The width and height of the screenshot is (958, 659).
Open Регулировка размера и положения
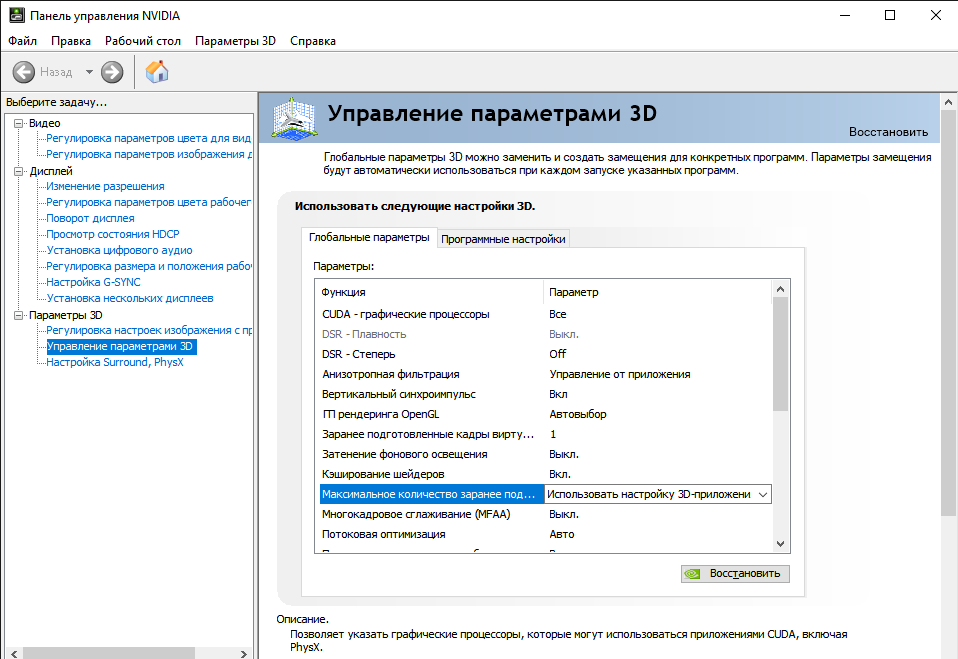[x=148, y=266]
